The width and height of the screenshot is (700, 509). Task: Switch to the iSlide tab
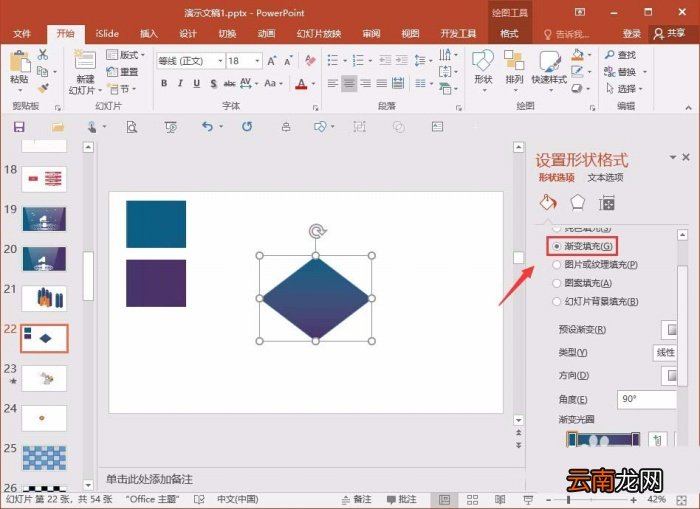107,33
